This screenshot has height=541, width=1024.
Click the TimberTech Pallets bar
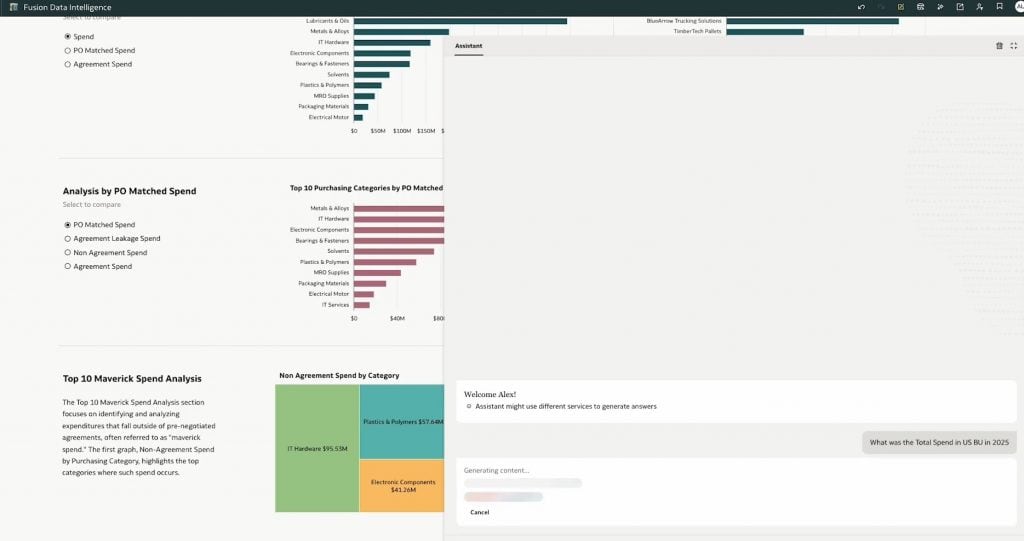[765, 31]
